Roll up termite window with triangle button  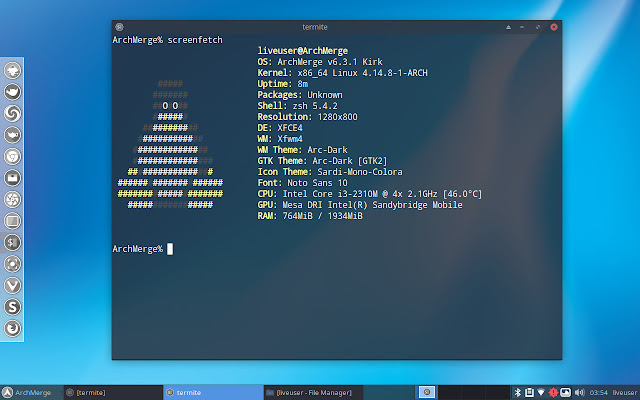tap(508, 27)
